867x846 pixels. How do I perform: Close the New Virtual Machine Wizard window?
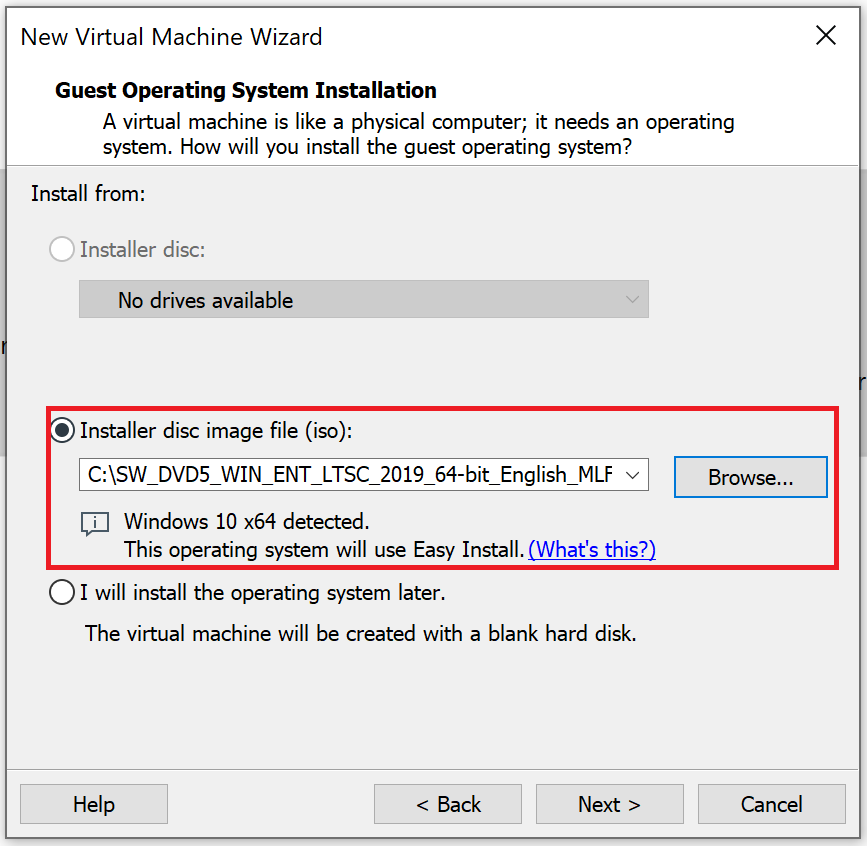point(825,35)
